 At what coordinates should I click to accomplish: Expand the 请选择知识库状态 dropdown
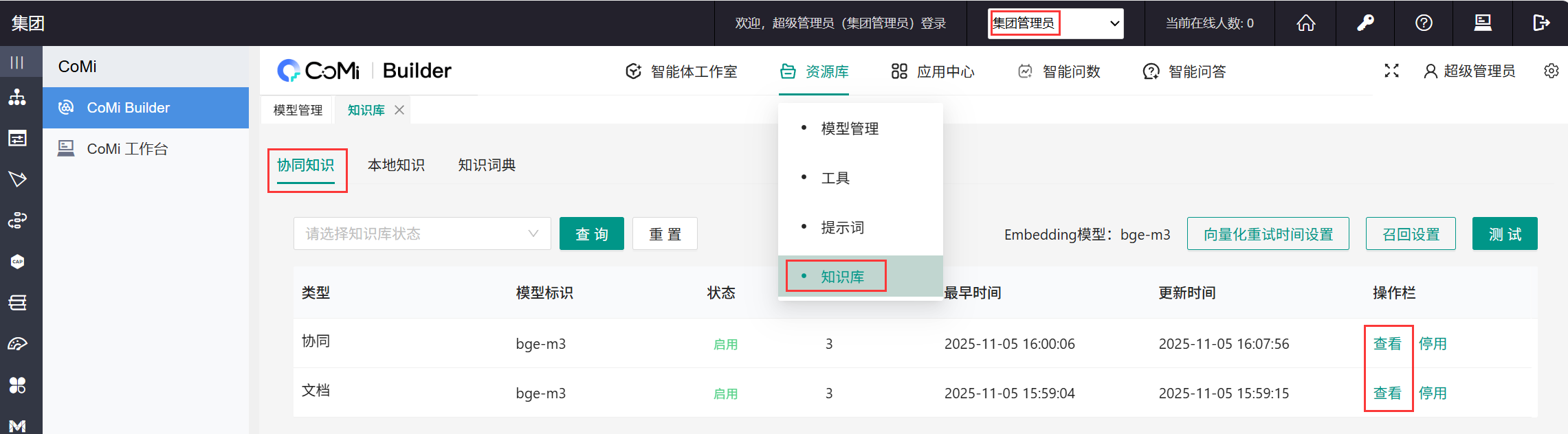tap(422, 233)
